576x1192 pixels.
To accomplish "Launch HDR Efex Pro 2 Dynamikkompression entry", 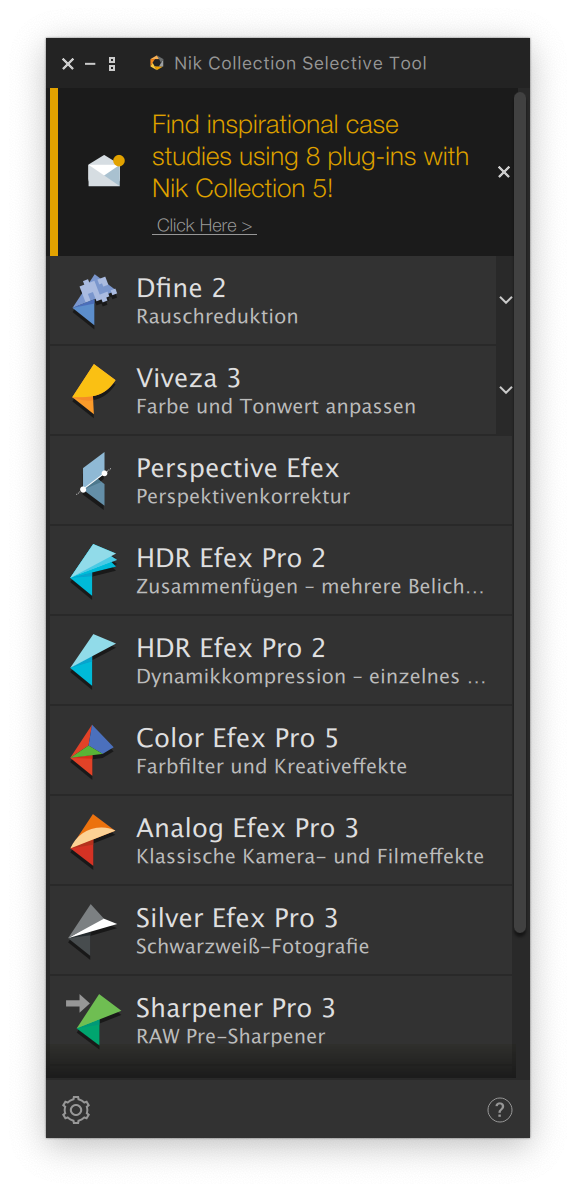I will [x=281, y=661].
